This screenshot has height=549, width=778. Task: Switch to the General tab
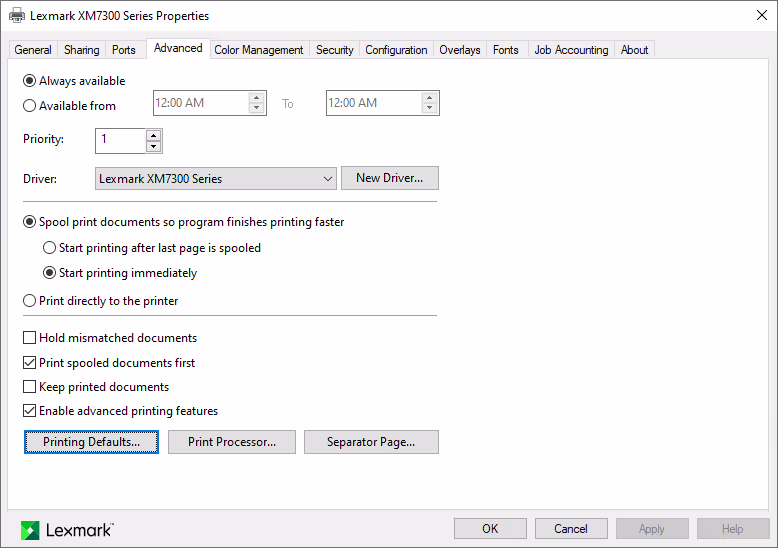pos(33,50)
